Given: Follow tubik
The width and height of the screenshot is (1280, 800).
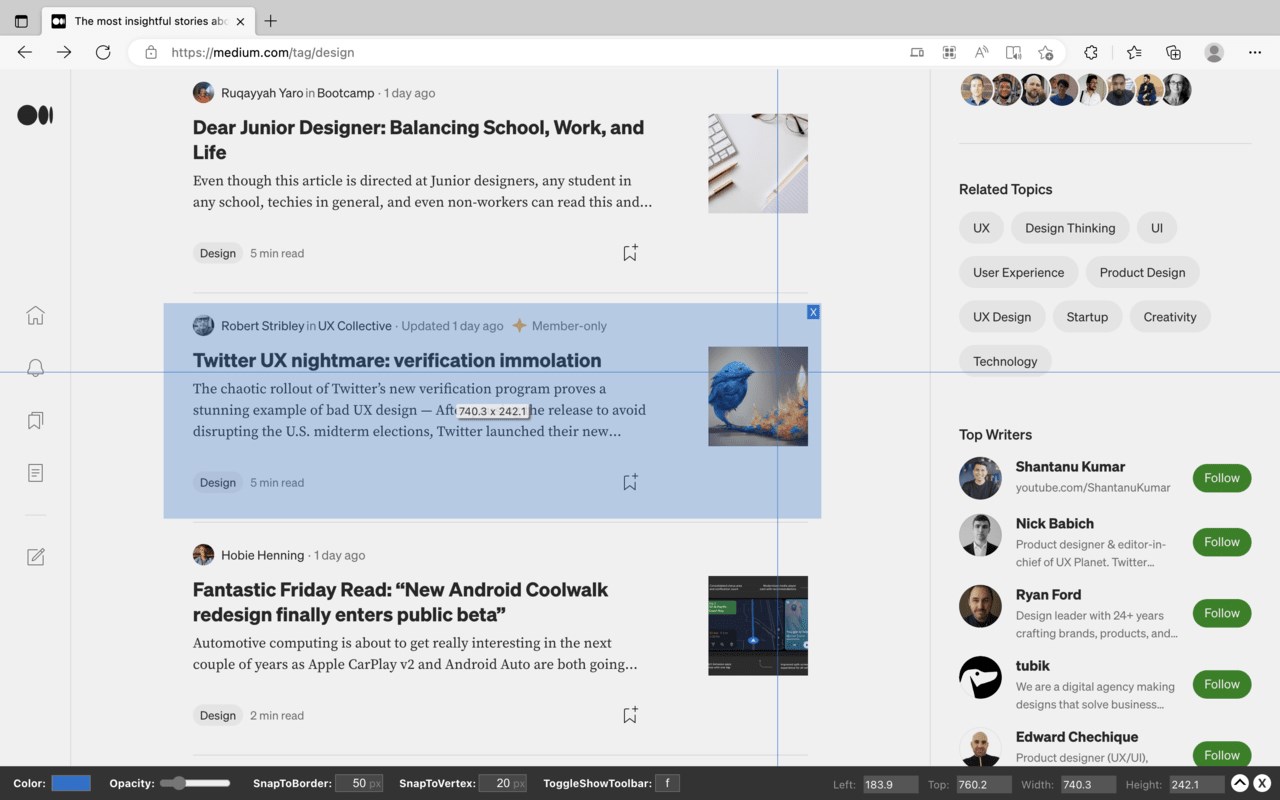Looking at the screenshot, I should pos(1222,684).
